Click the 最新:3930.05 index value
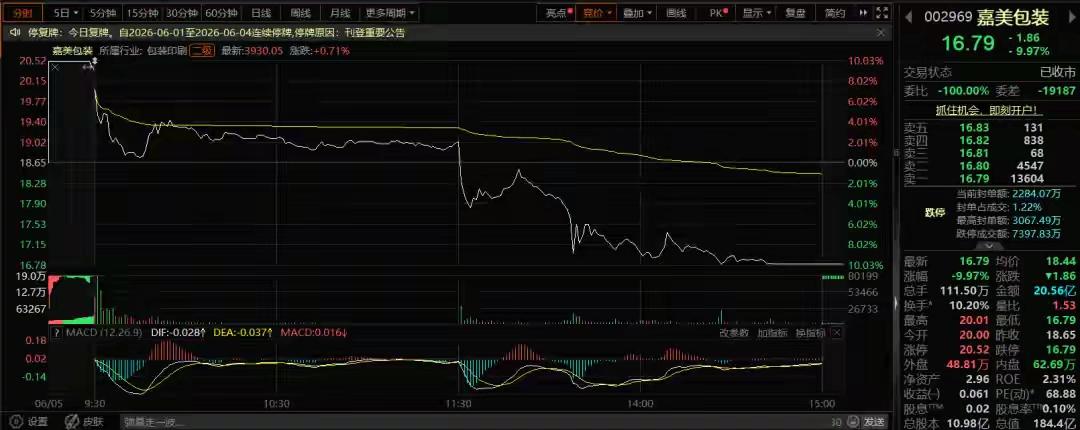 point(252,50)
